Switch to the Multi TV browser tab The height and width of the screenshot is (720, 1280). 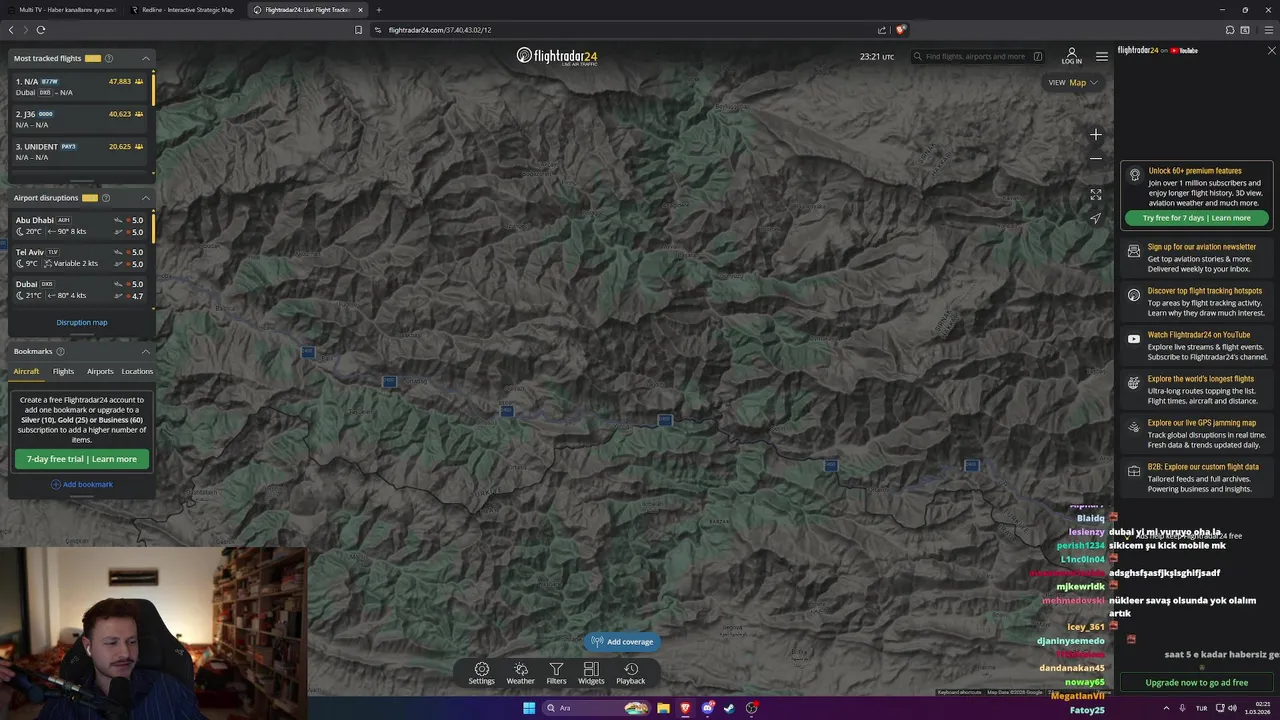pyautogui.click(x=62, y=10)
